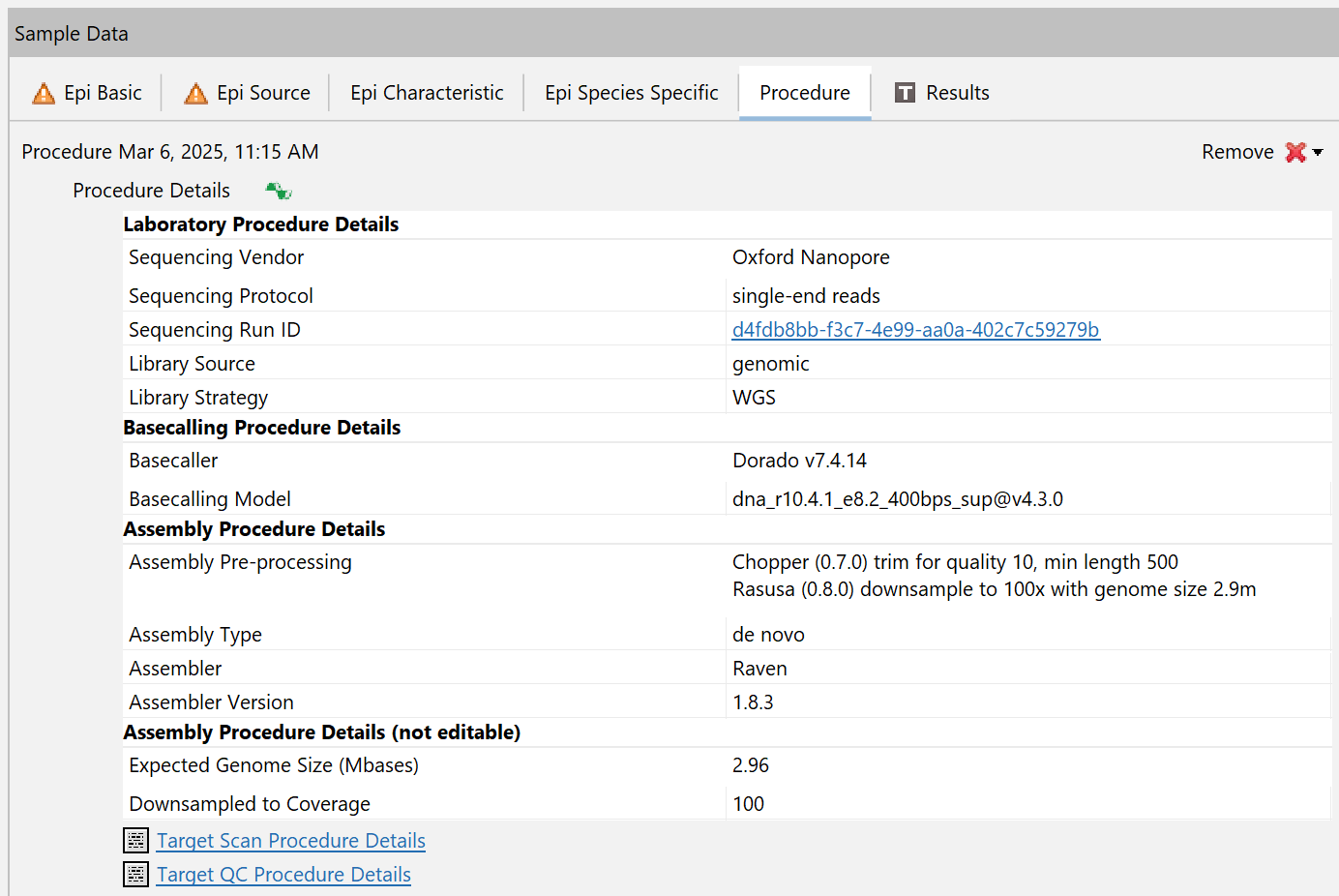Click the icon before Target Scan Procedure Details

point(136,841)
